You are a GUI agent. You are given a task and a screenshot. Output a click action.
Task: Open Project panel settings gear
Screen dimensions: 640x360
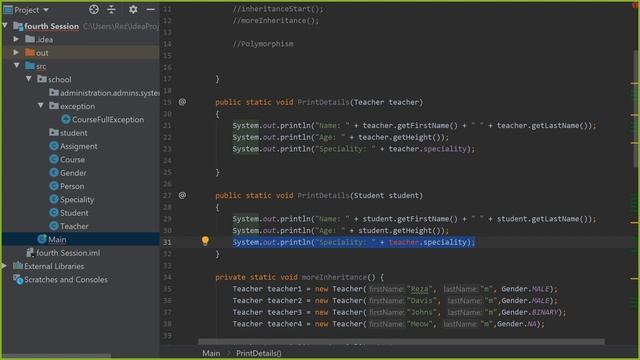point(133,9)
